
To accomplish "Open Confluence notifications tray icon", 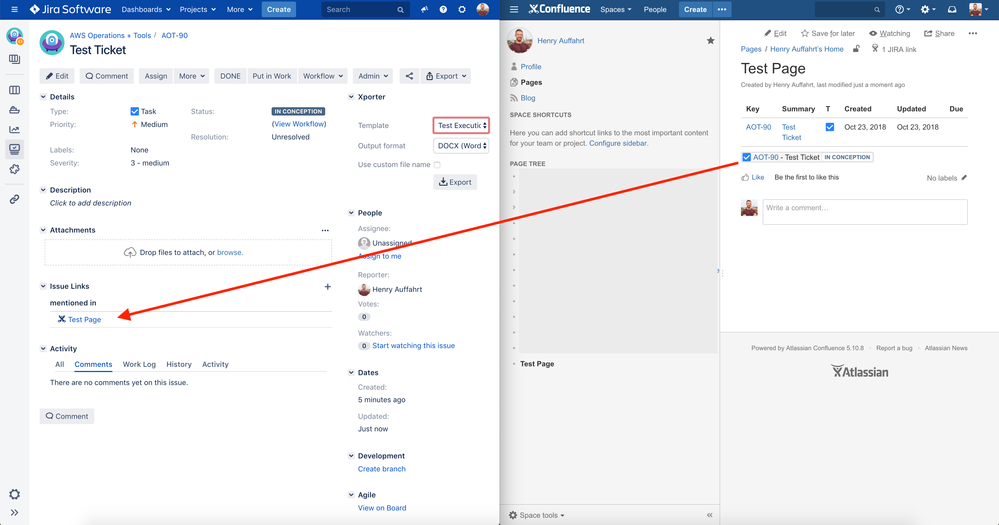I will [x=952, y=10].
